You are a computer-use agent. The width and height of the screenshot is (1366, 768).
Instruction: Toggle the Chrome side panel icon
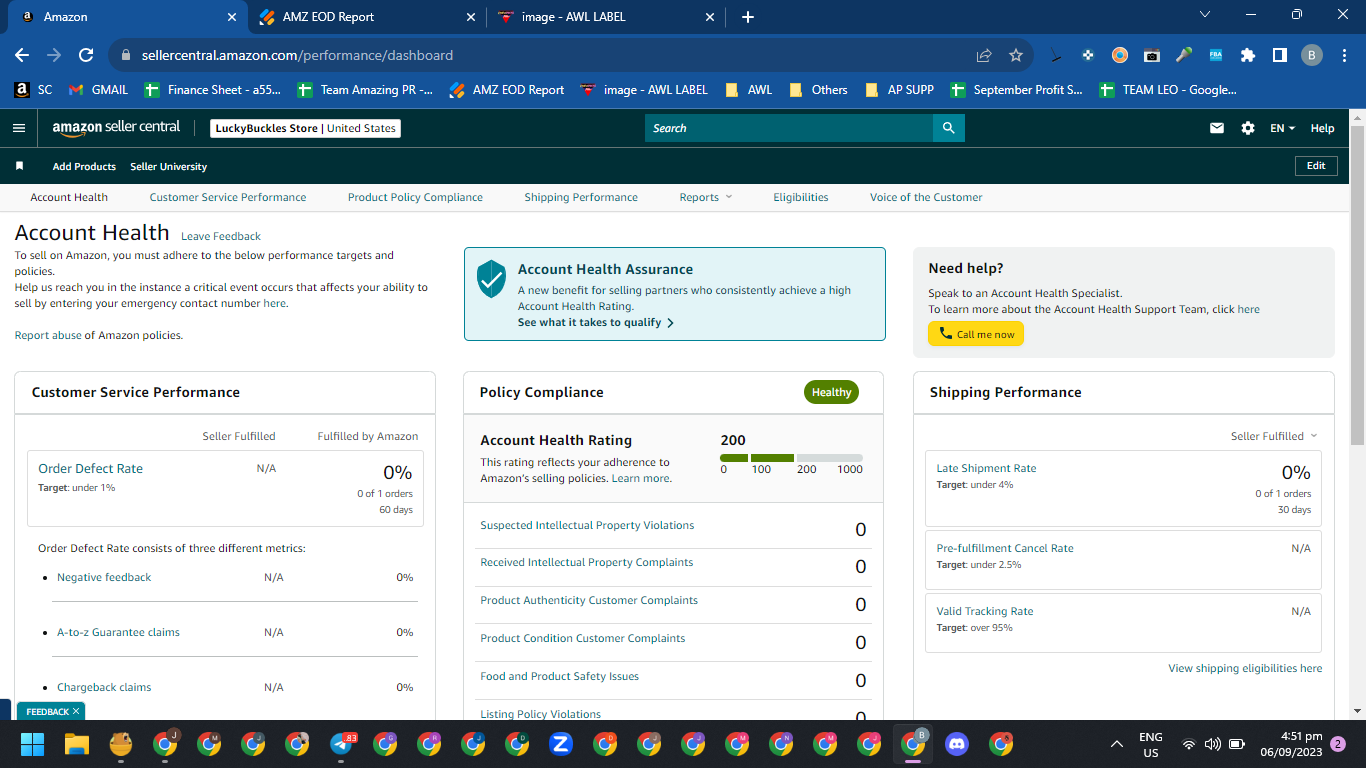pos(1279,56)
